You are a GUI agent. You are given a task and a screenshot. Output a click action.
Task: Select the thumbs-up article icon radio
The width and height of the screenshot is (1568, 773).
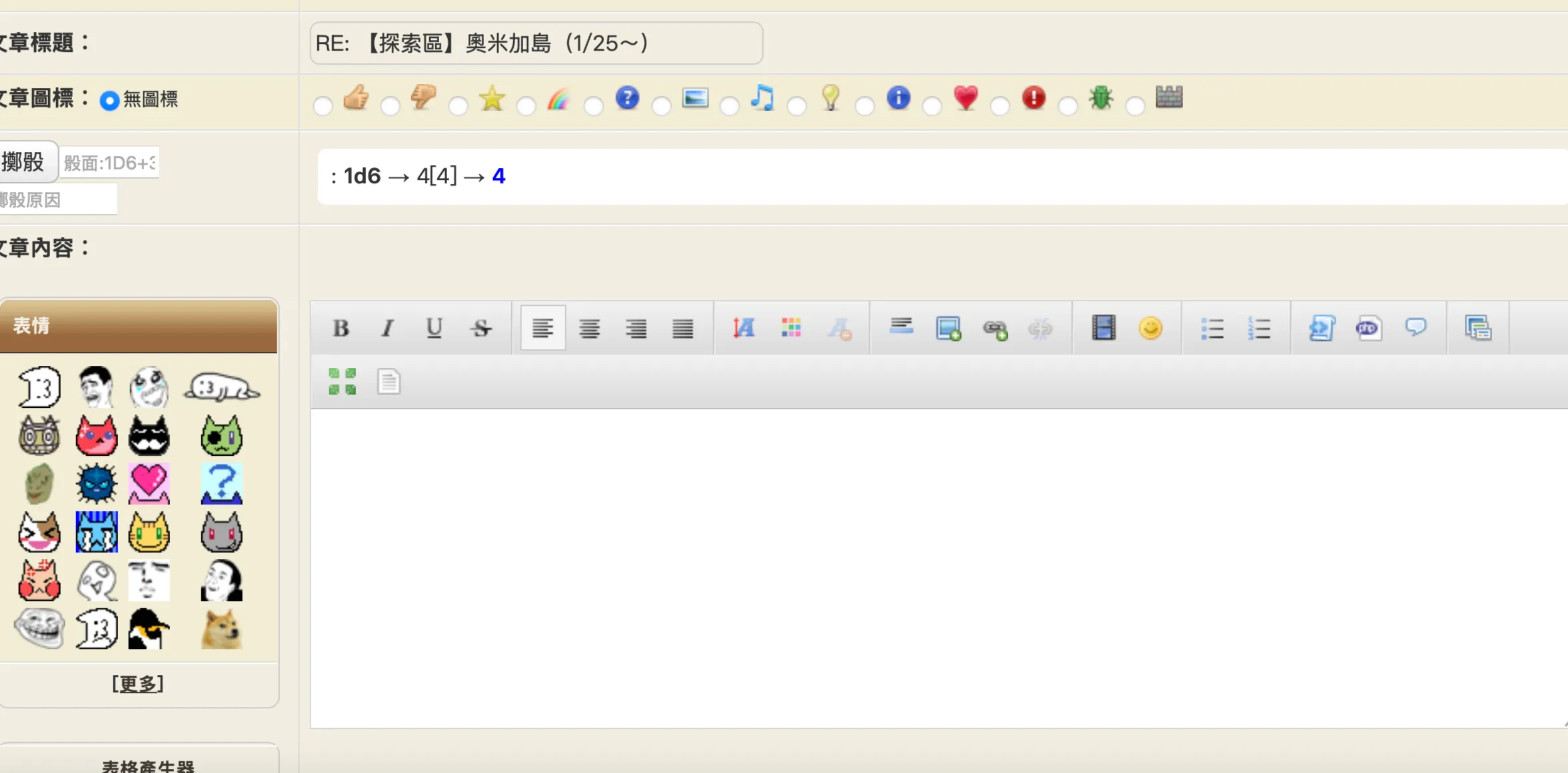pyautogui.click(x=323, y=105)
